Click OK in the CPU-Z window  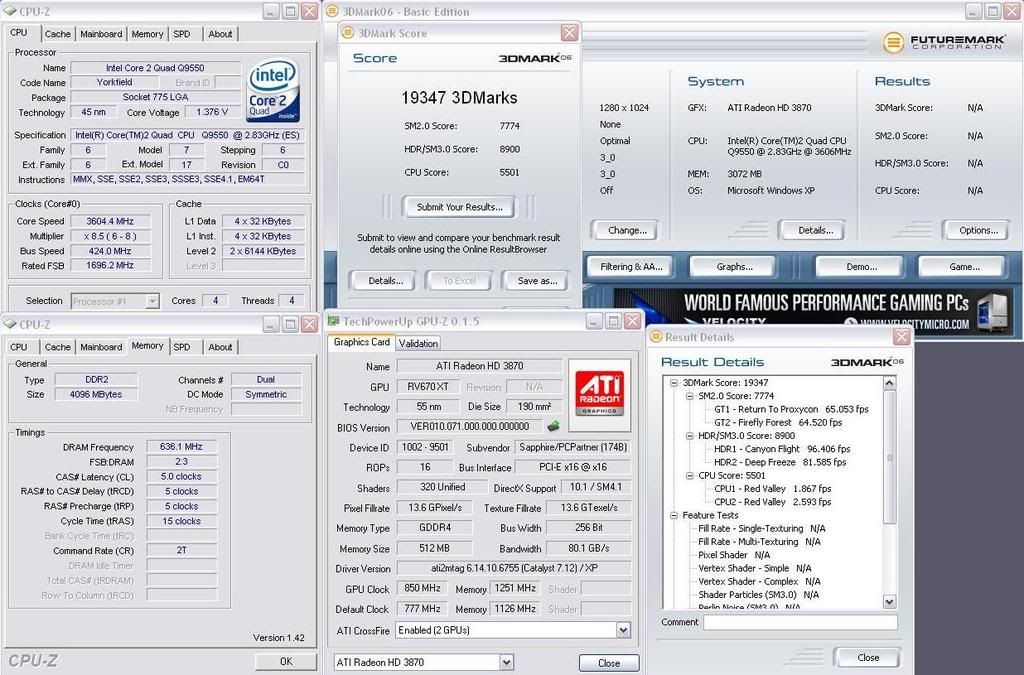pos(286,661)
